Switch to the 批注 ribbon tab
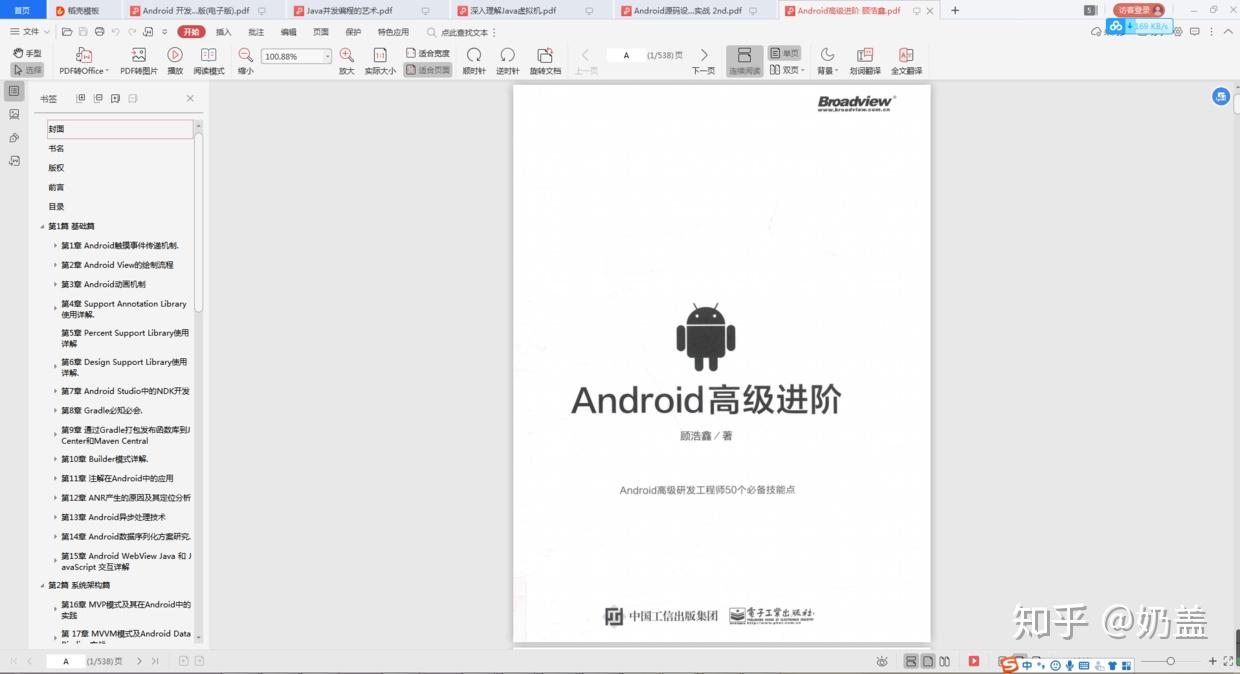Screen dimensions: 1240x674 coord(256,32)
